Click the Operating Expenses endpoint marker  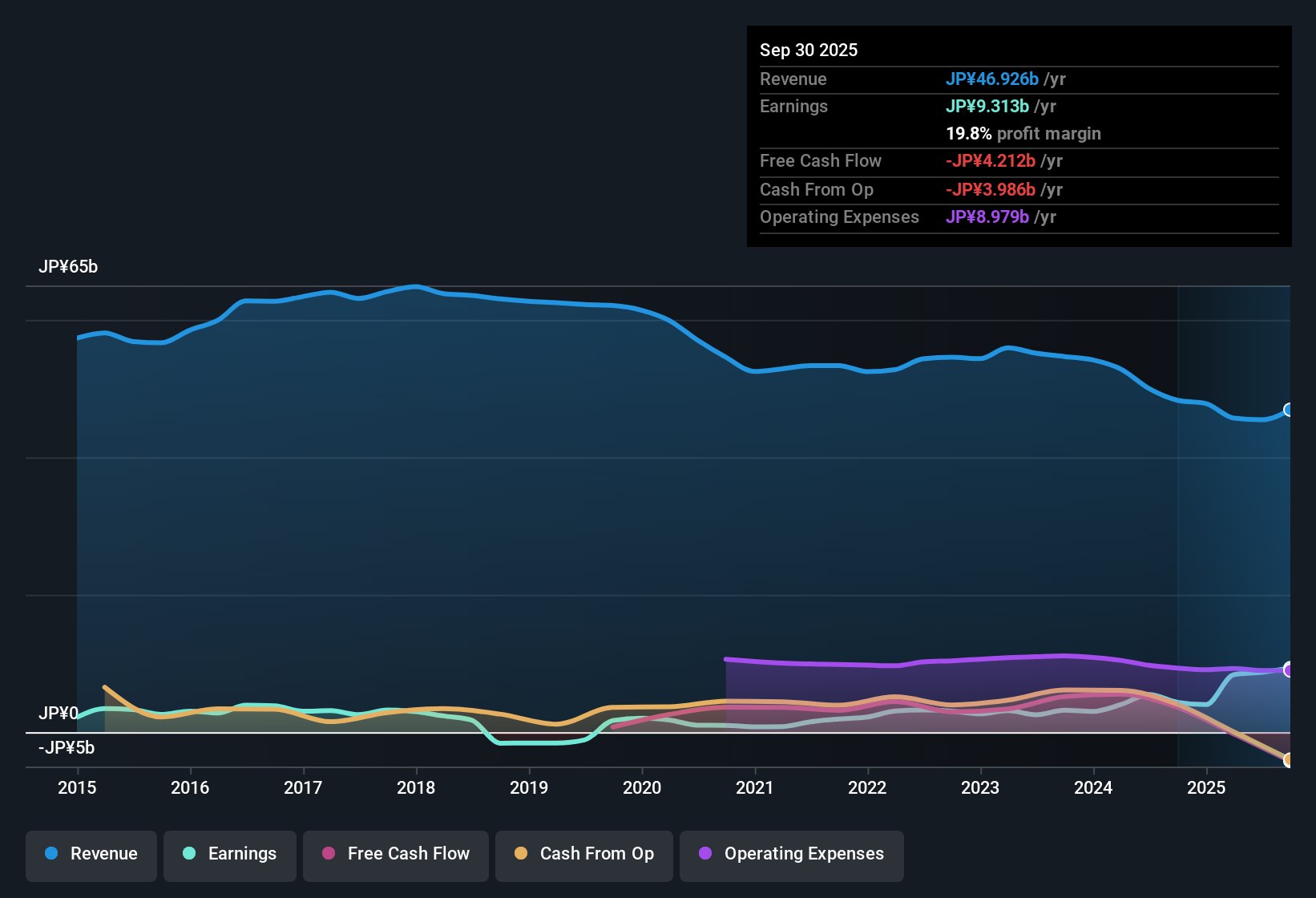pyautogui.click(x=1289, y=668)
